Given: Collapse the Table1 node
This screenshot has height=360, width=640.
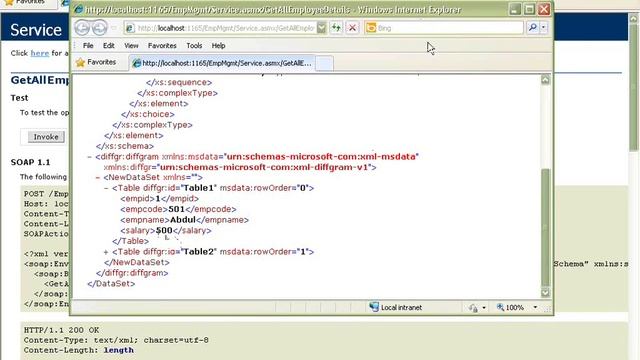Looking at the screenshot, I should [106, 188].
